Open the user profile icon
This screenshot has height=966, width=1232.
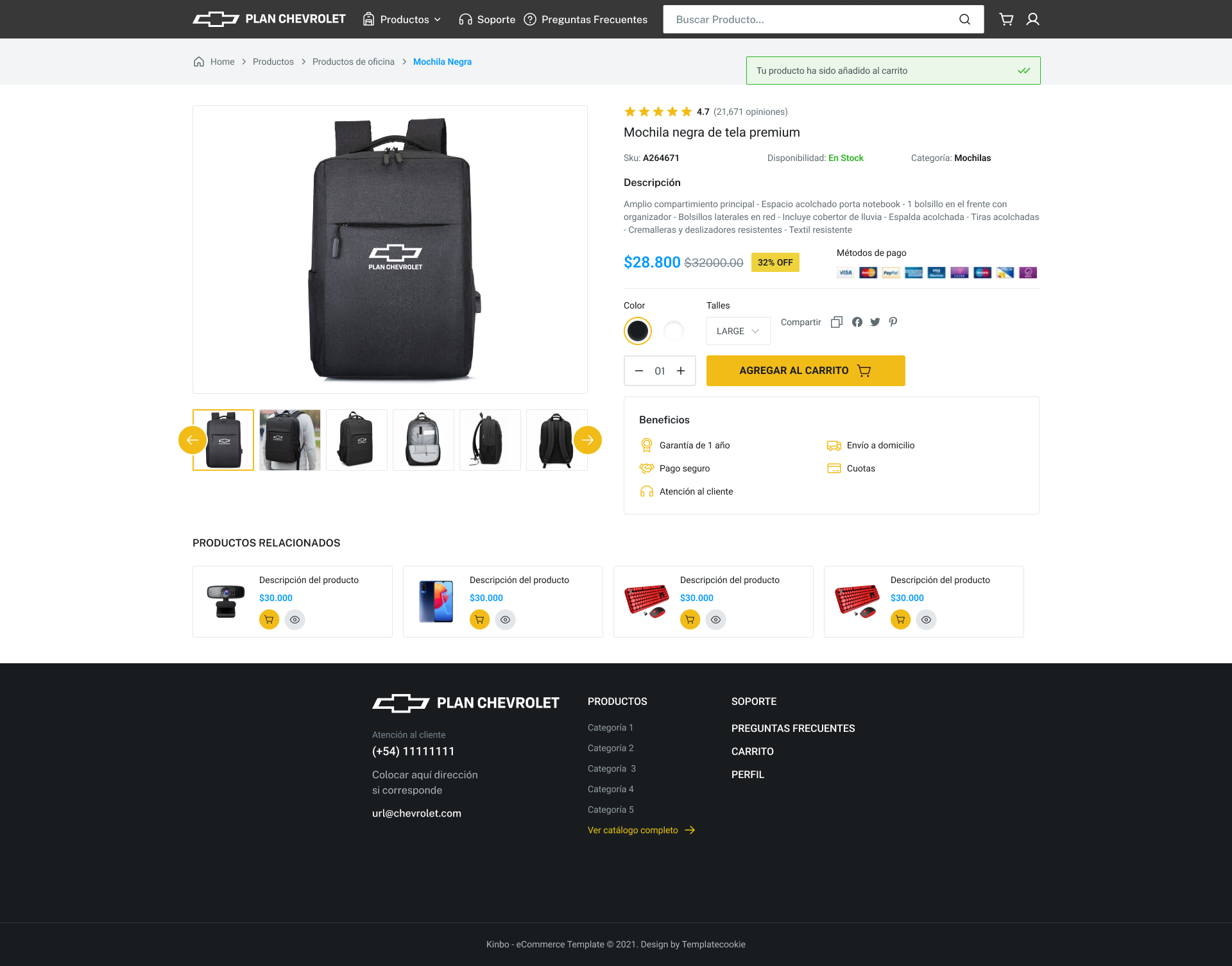[x=1032, y=19]
